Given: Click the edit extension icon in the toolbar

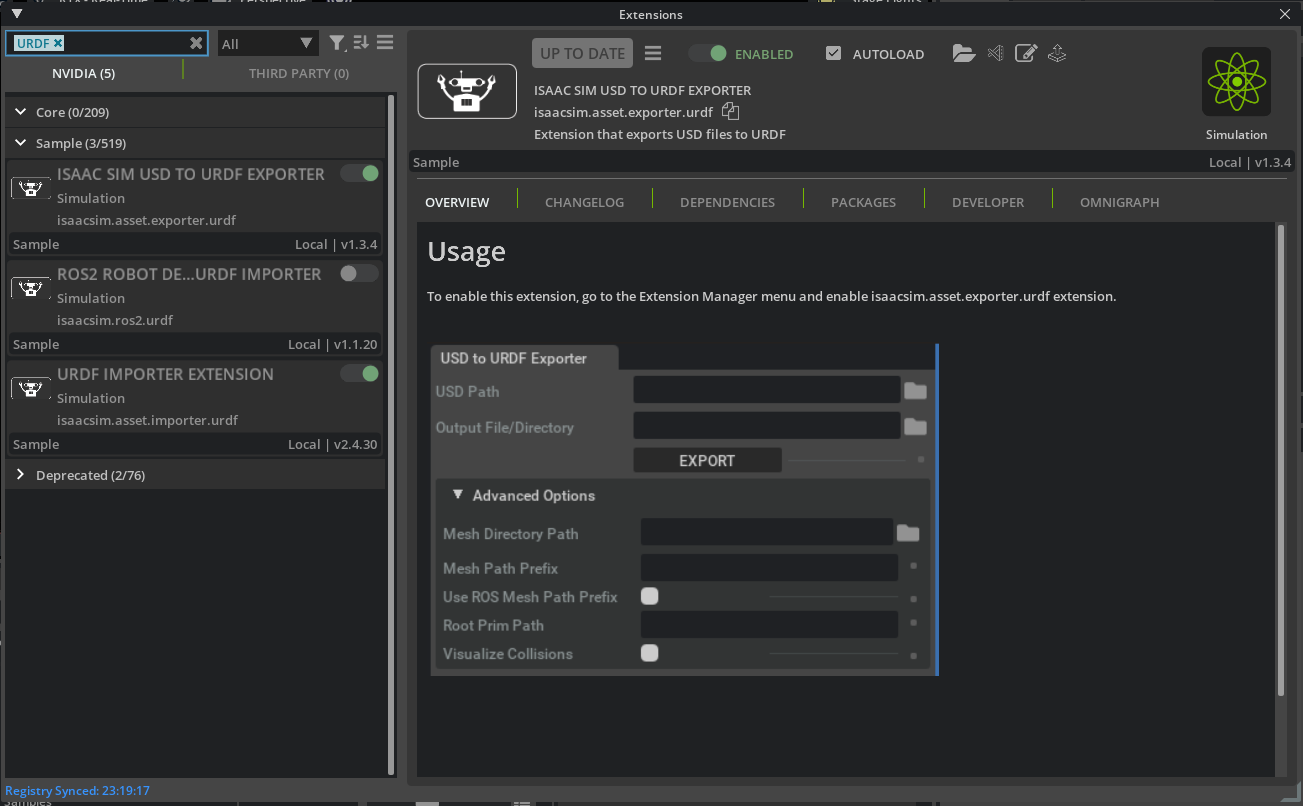Looking at the screenshot, I should 1026,53.
